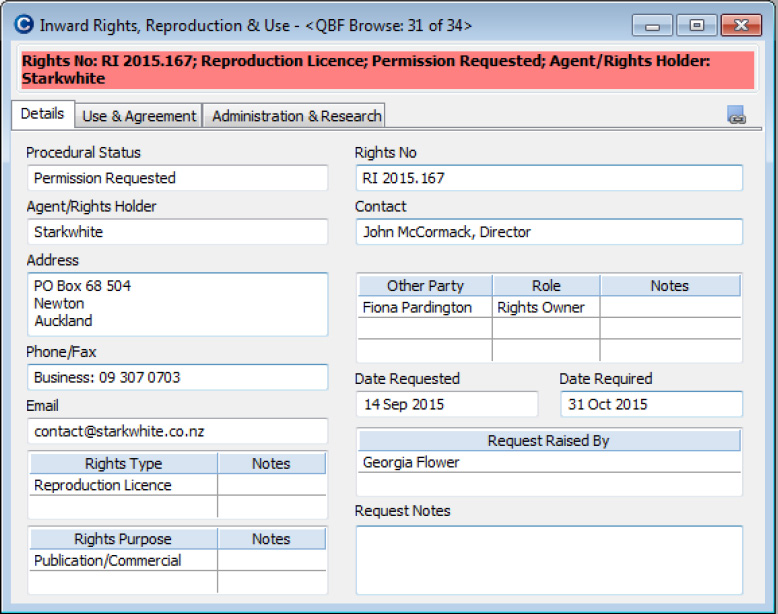Click the Contact field with John McCormack
This screenshot has width=778, height=614.
[x=549, y=232]
